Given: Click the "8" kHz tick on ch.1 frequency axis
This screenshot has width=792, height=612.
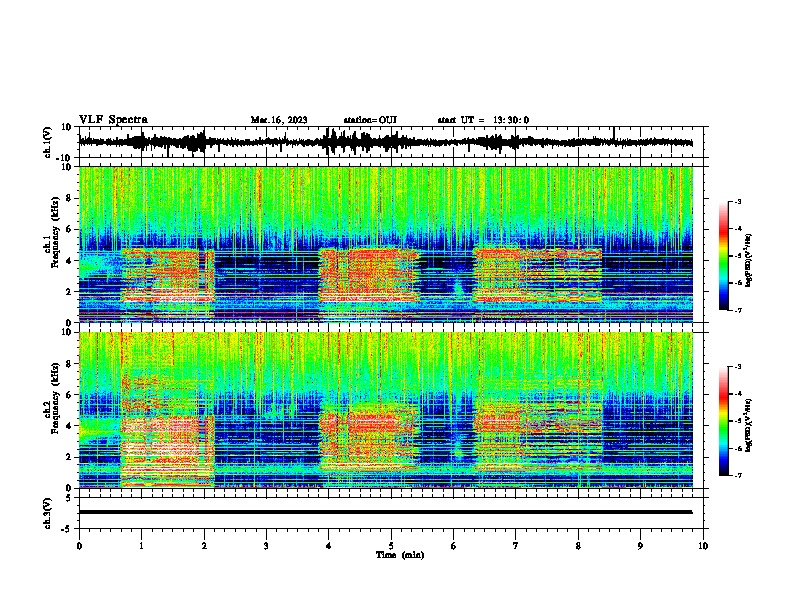Looking at the screenshot, I should point(70,198).
